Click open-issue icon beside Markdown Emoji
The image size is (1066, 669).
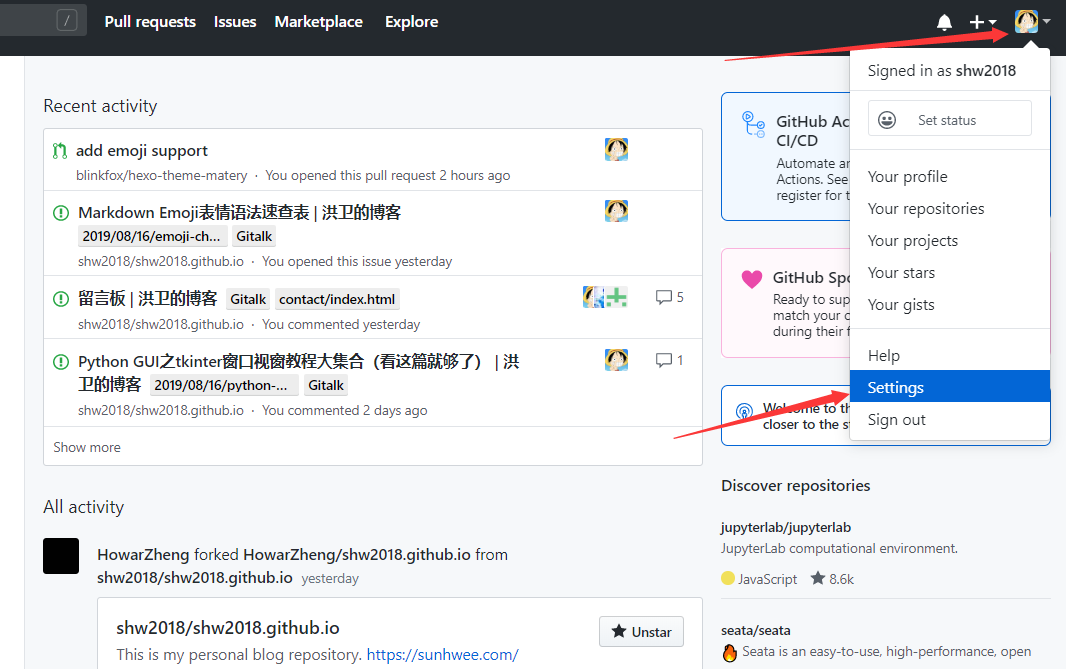[x=61, y=213]
